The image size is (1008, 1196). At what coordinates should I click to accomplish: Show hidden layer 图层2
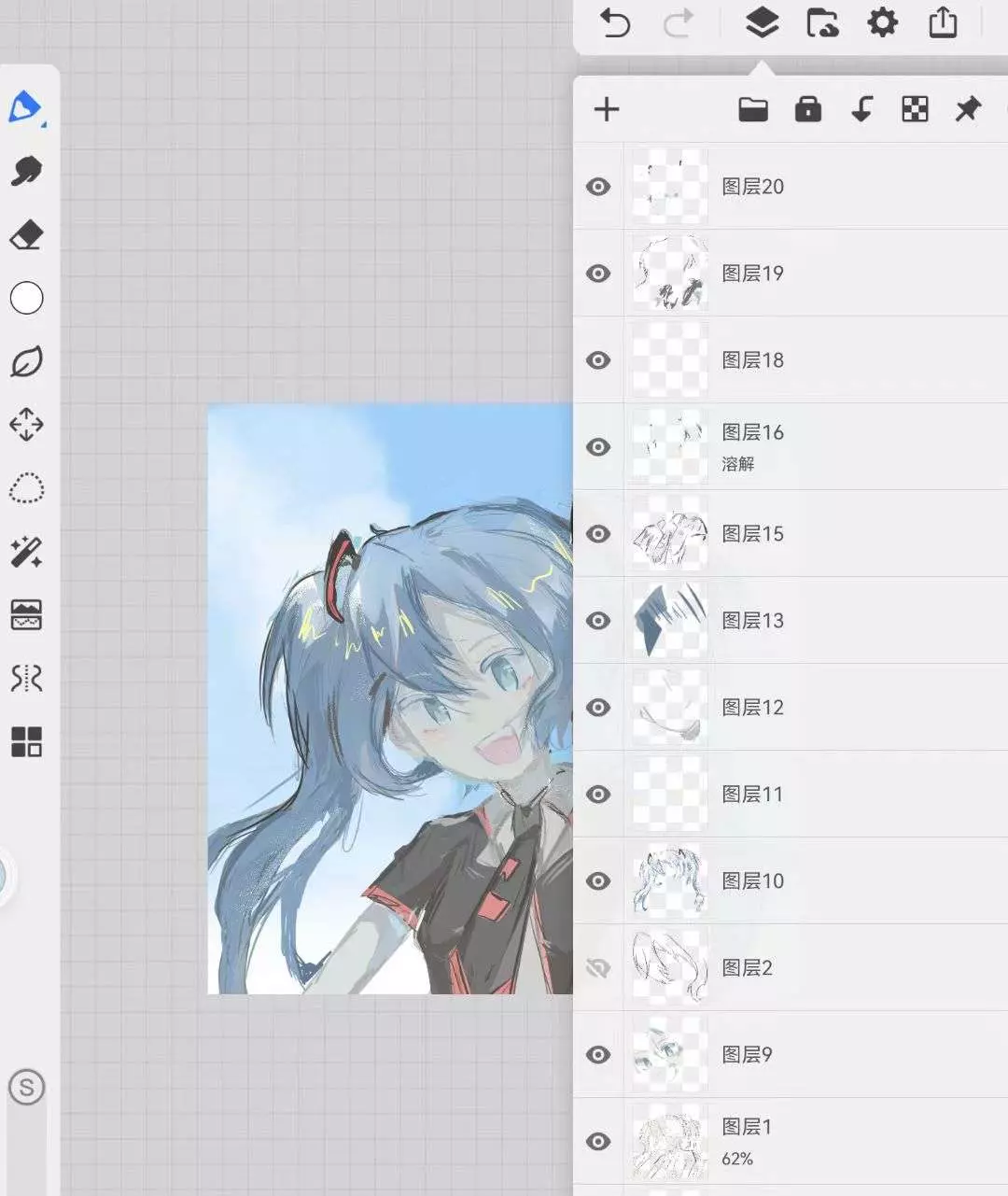[x=598, y=968]
